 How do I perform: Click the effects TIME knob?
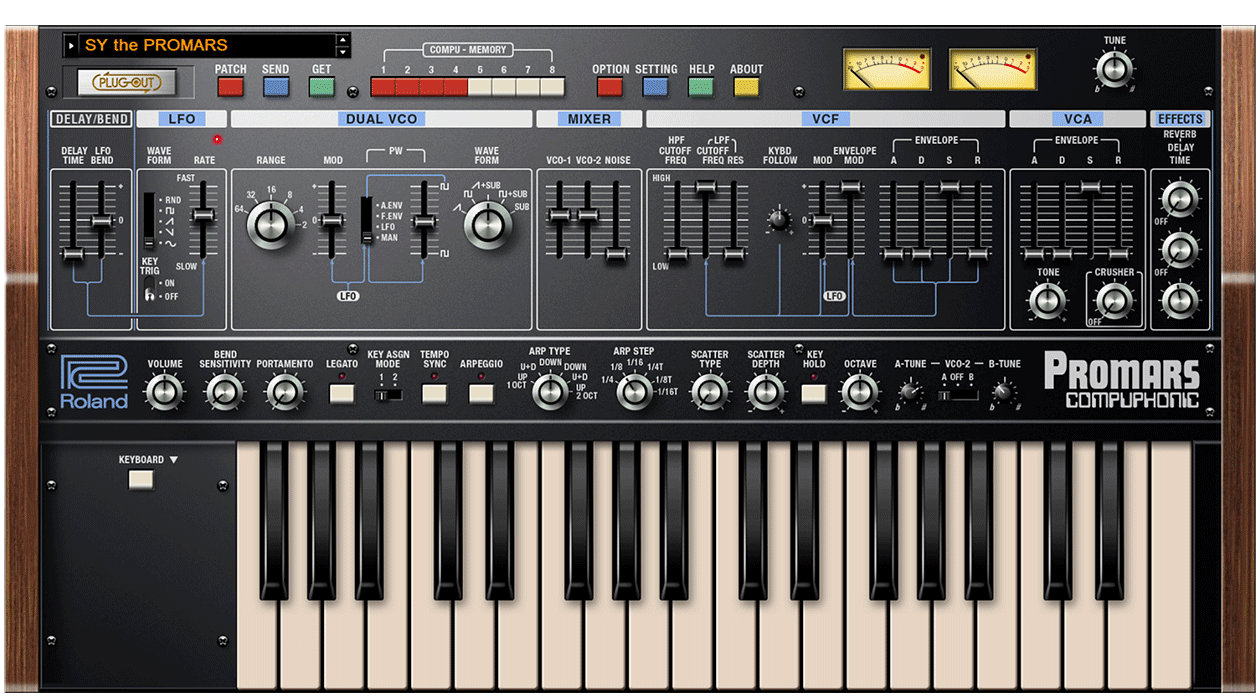1180,299
